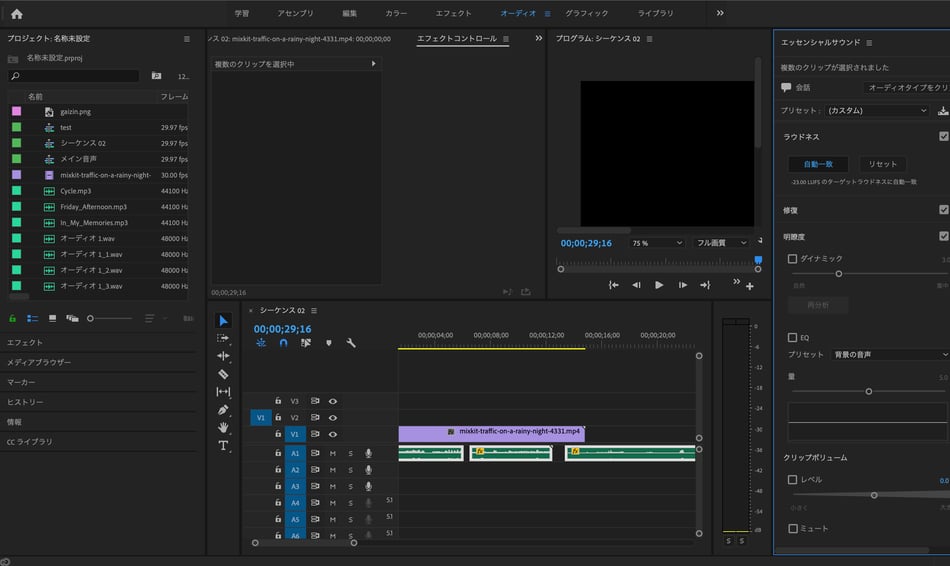The image size is (950, 566).
Task: Click the リセット button
Action: pyautogui.click(x=882, y=164)
